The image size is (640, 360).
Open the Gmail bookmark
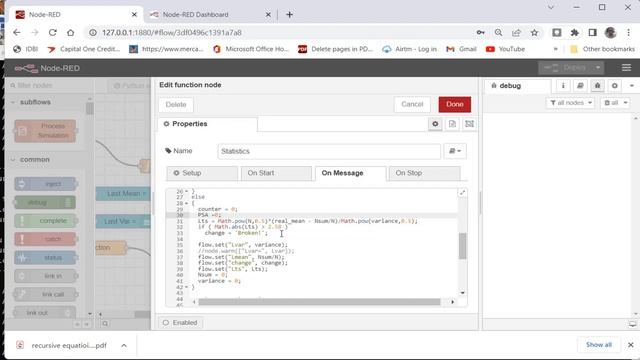461,49
